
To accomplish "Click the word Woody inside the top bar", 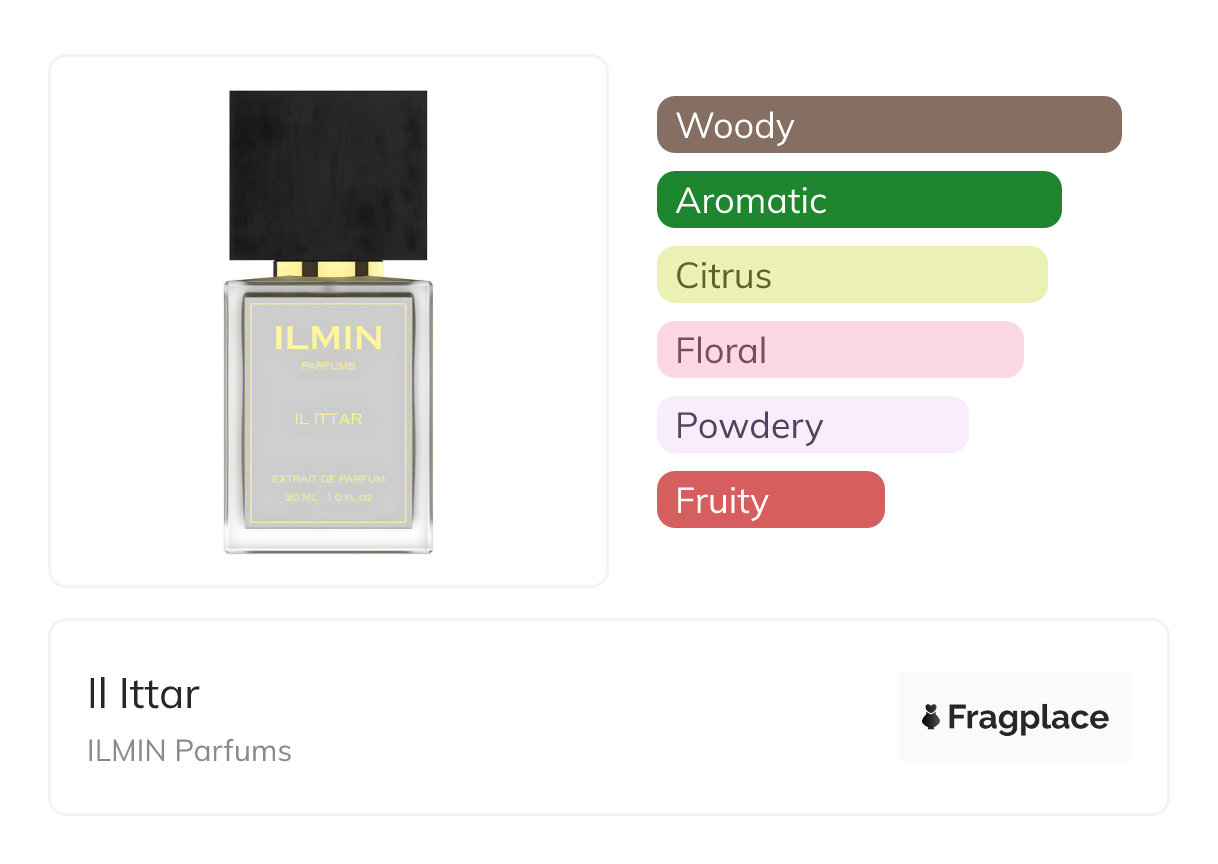I will 735,126.
